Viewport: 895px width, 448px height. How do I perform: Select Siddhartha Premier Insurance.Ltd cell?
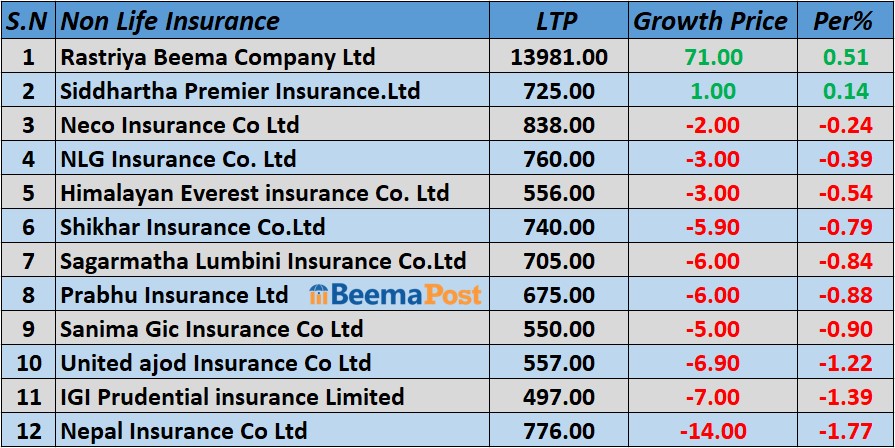pyautogui.click(x=239, y=91)
